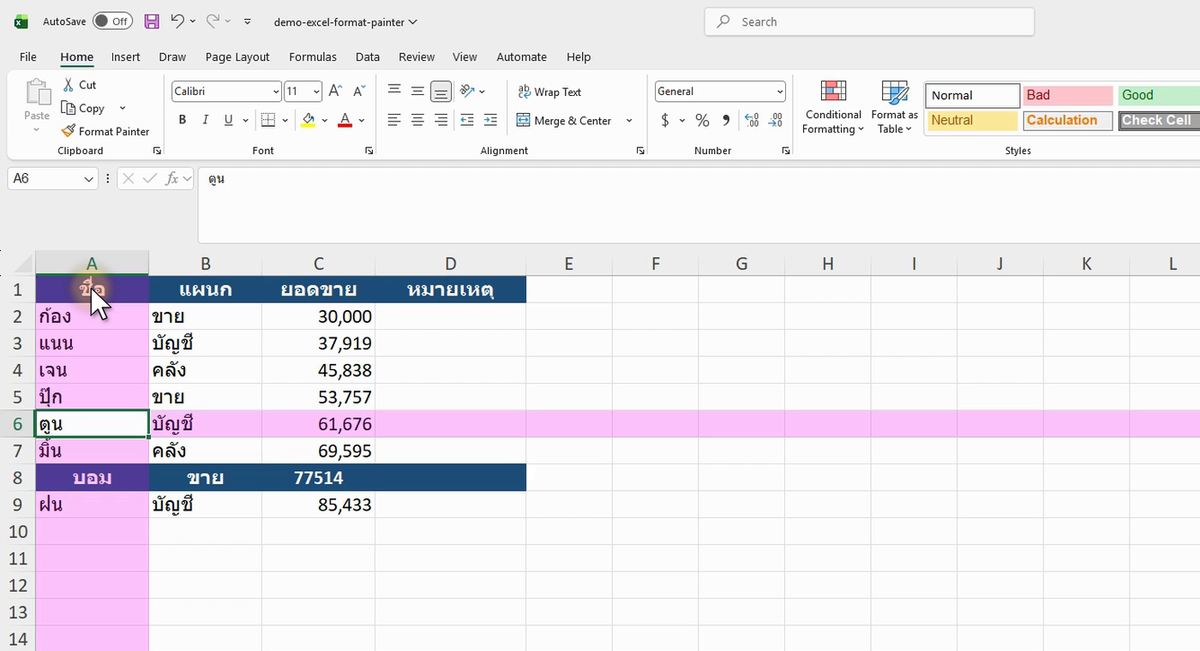The width and height of the screenshot is (1200, 651).
Task: Click Decrease Decimal button
Action: point(775,120)
